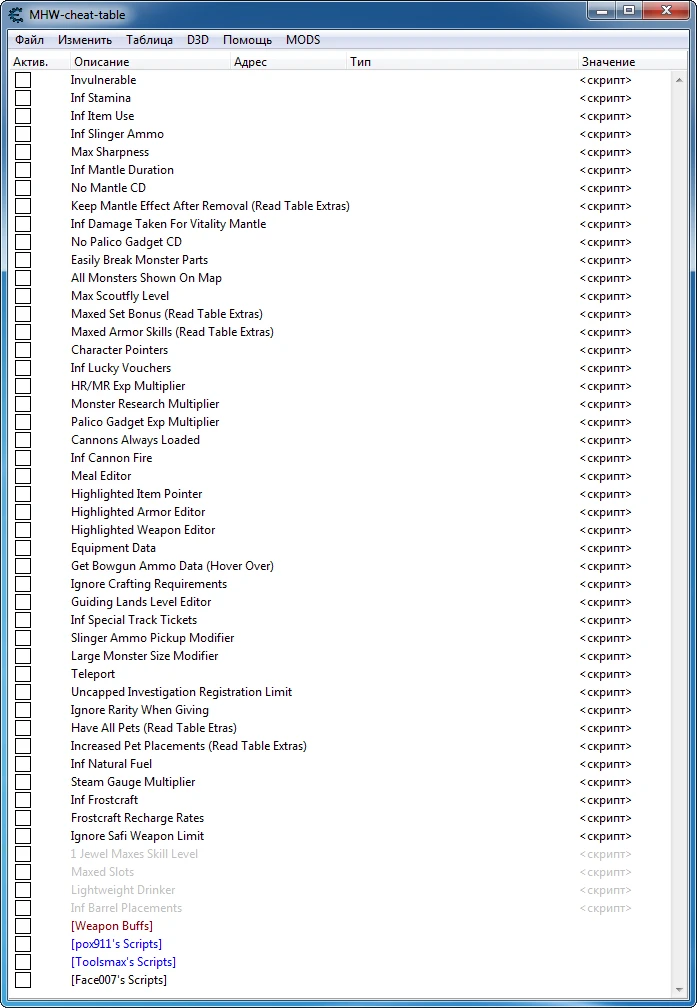Select the Inf Cannon Fire row
The width and height of the screenshot is (697, 1008).
pyautogui.click(x=111, y=458)
